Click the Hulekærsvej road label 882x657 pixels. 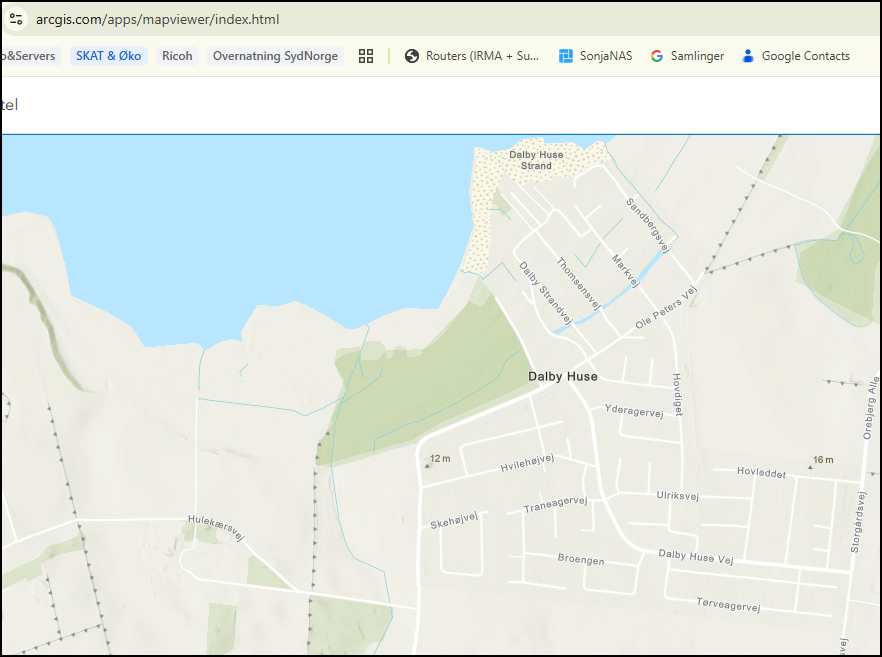[216, 524]
